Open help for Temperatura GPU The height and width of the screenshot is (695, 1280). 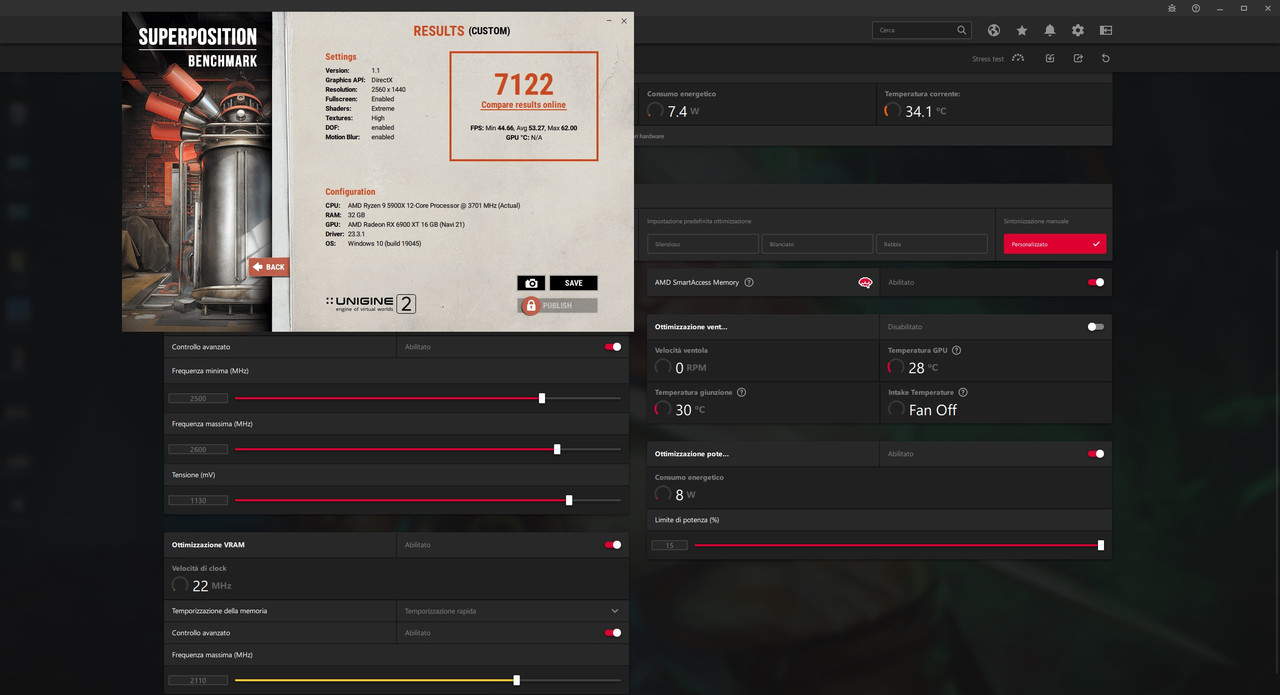pos(957,350)
